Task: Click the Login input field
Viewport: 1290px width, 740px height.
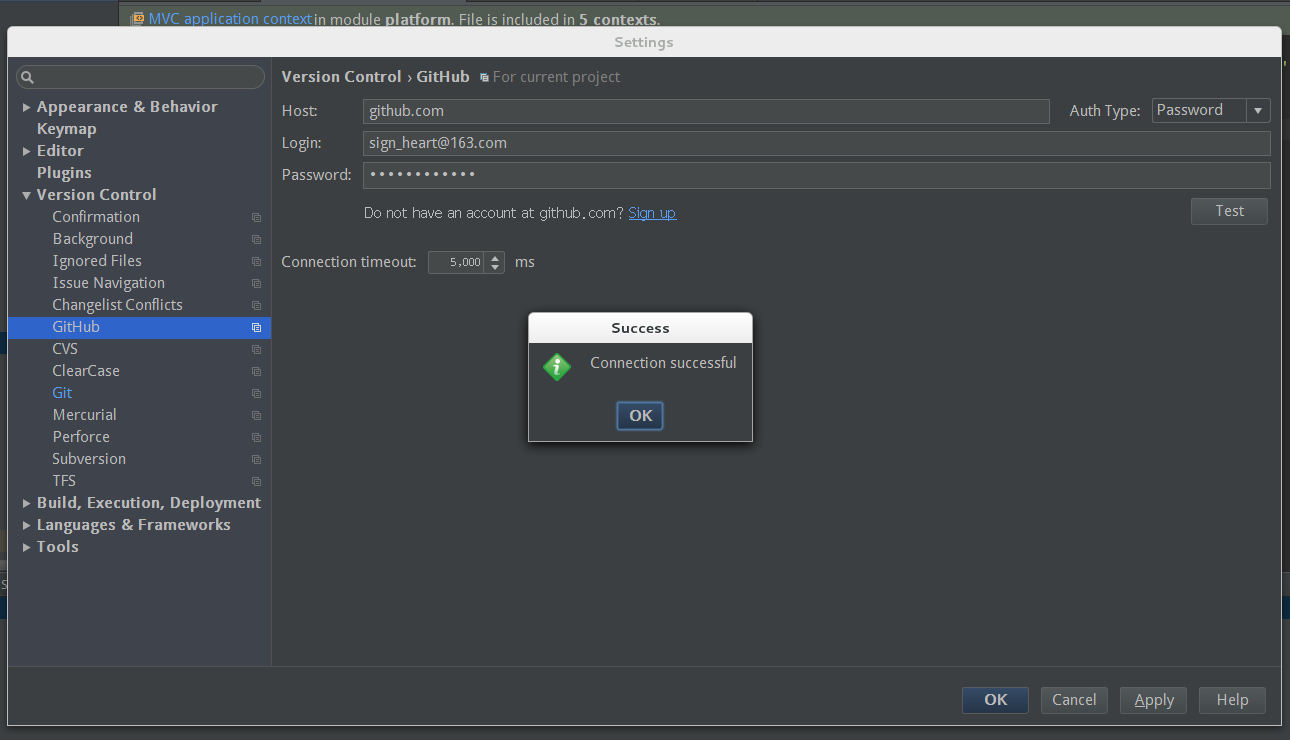Action: click(816, 143)
